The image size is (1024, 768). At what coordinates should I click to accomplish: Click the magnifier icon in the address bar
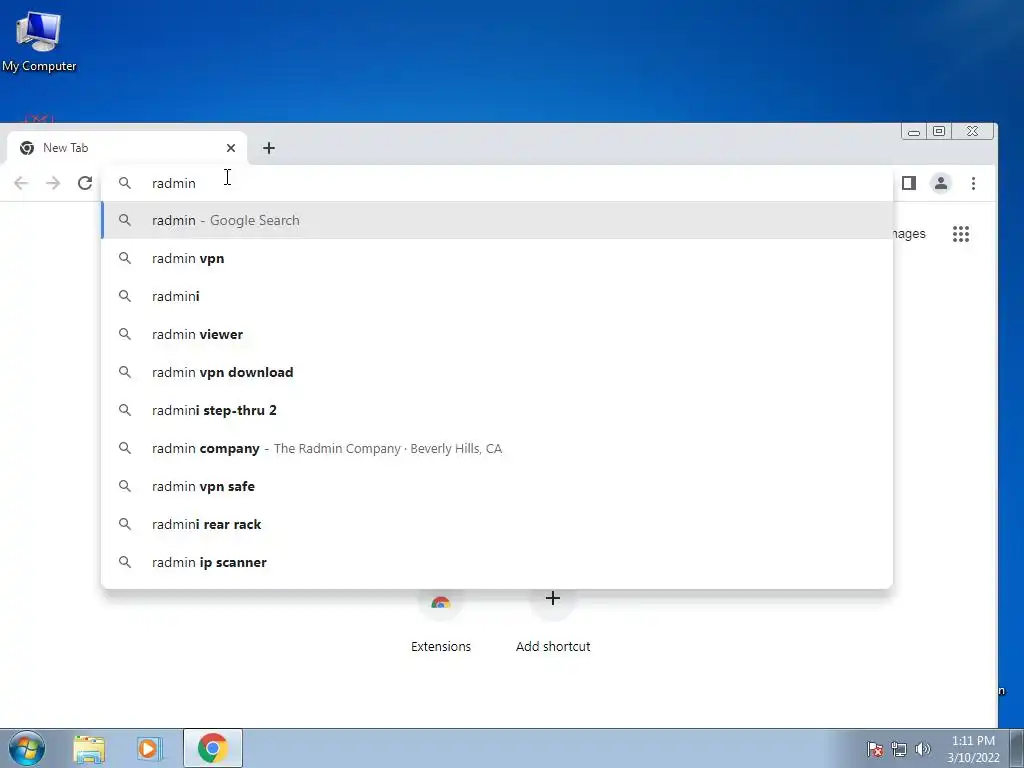[125, 184]
